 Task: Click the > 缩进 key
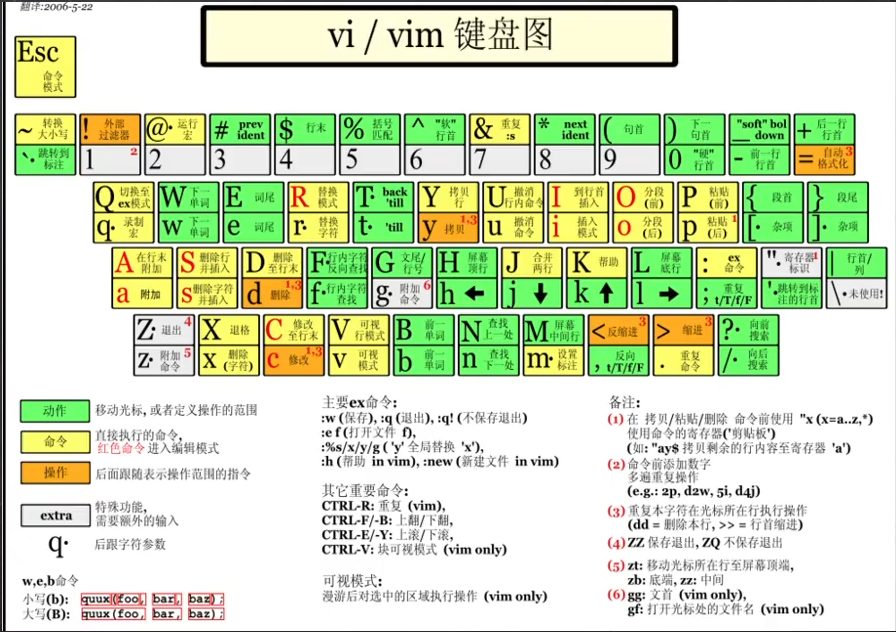pyautogui.click(x=683, y=330)
